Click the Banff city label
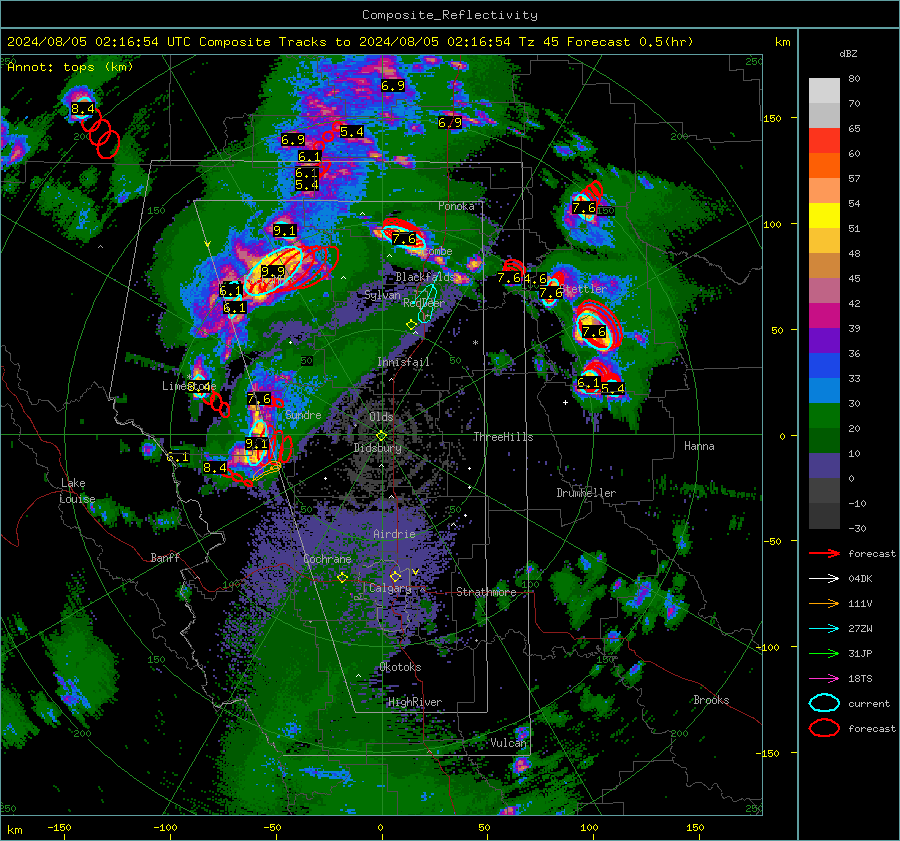Image resolution: width=900 pixels, height=841 pixels. tap(165, 557)
